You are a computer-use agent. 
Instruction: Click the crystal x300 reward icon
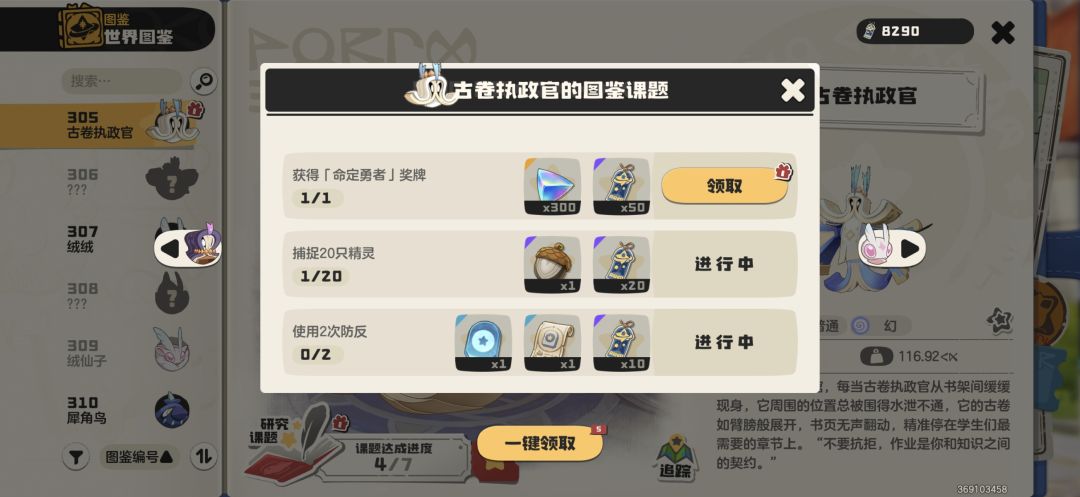(552, 187)
